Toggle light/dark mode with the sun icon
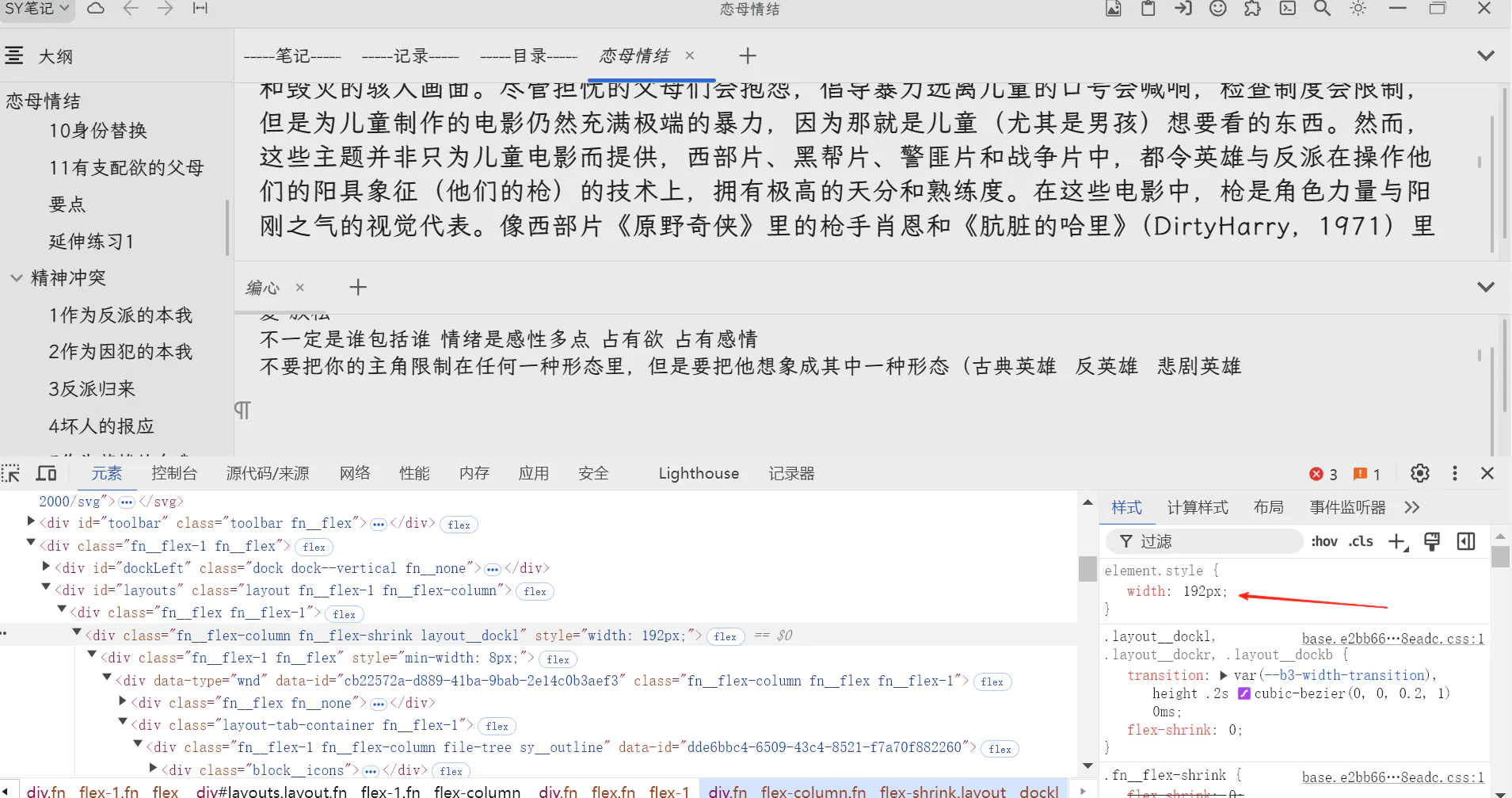This screenshot has height=798, width=1512. [1358, 9]
